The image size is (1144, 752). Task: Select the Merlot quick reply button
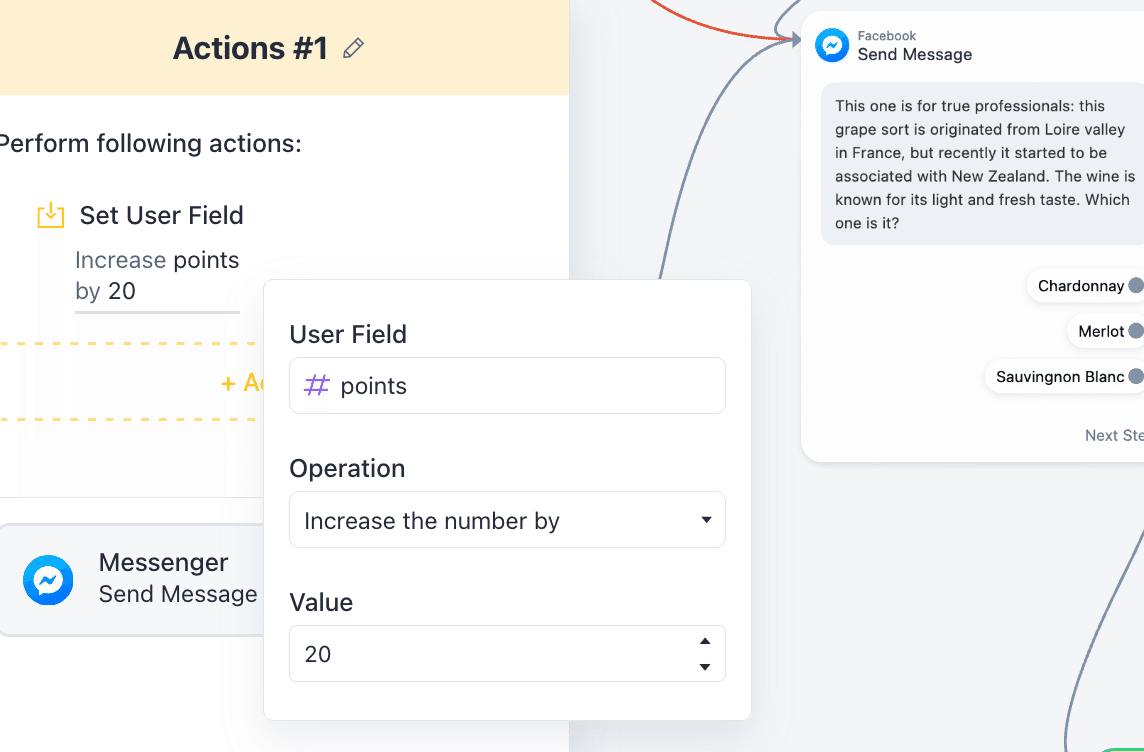click(1100, 331)
